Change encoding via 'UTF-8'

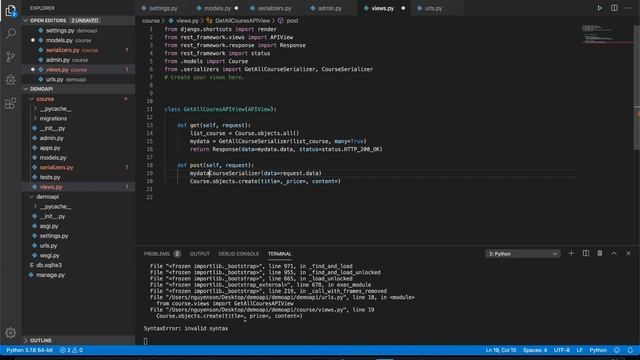click(x=562, y=350)
